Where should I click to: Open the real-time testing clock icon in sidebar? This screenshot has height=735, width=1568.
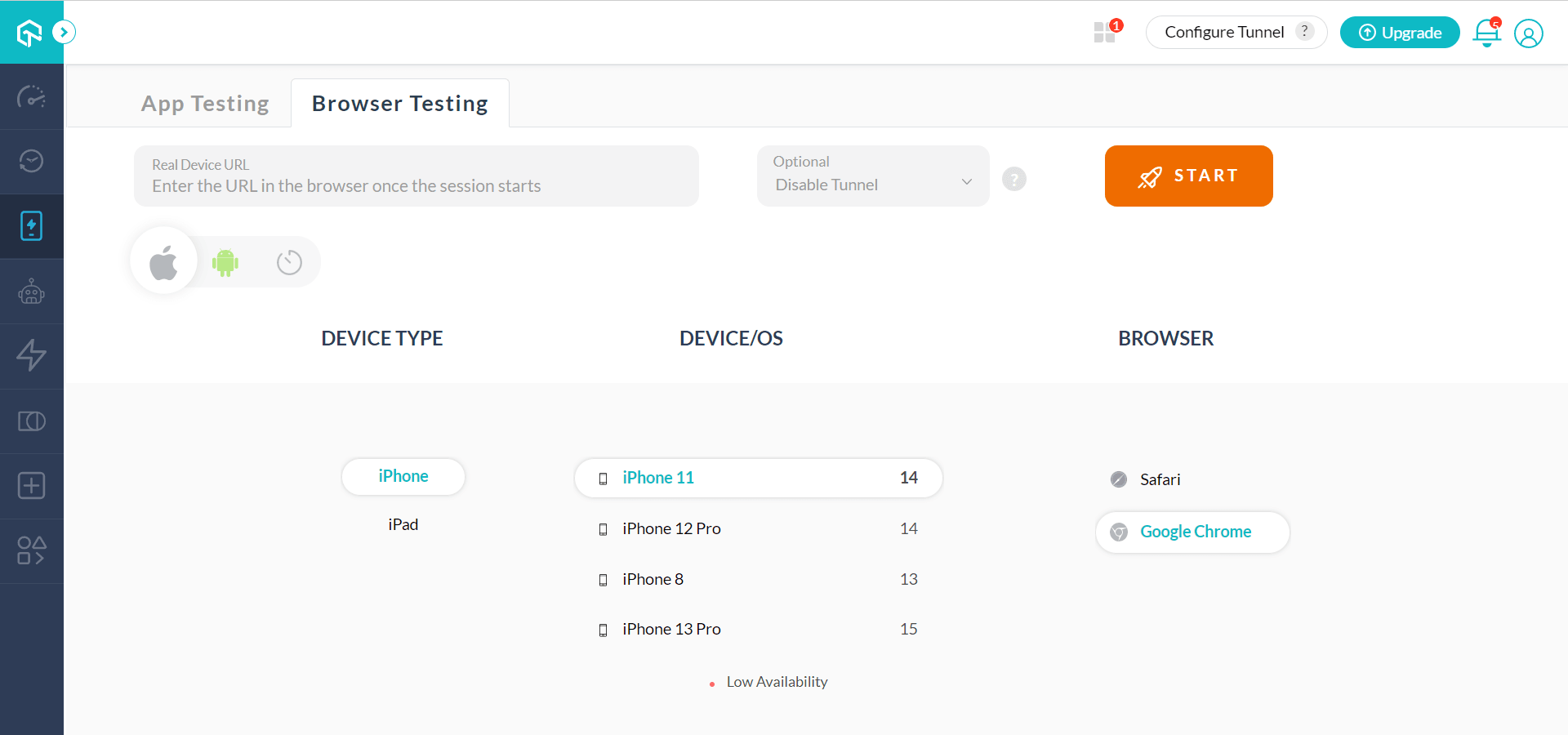tap(31, 161)
